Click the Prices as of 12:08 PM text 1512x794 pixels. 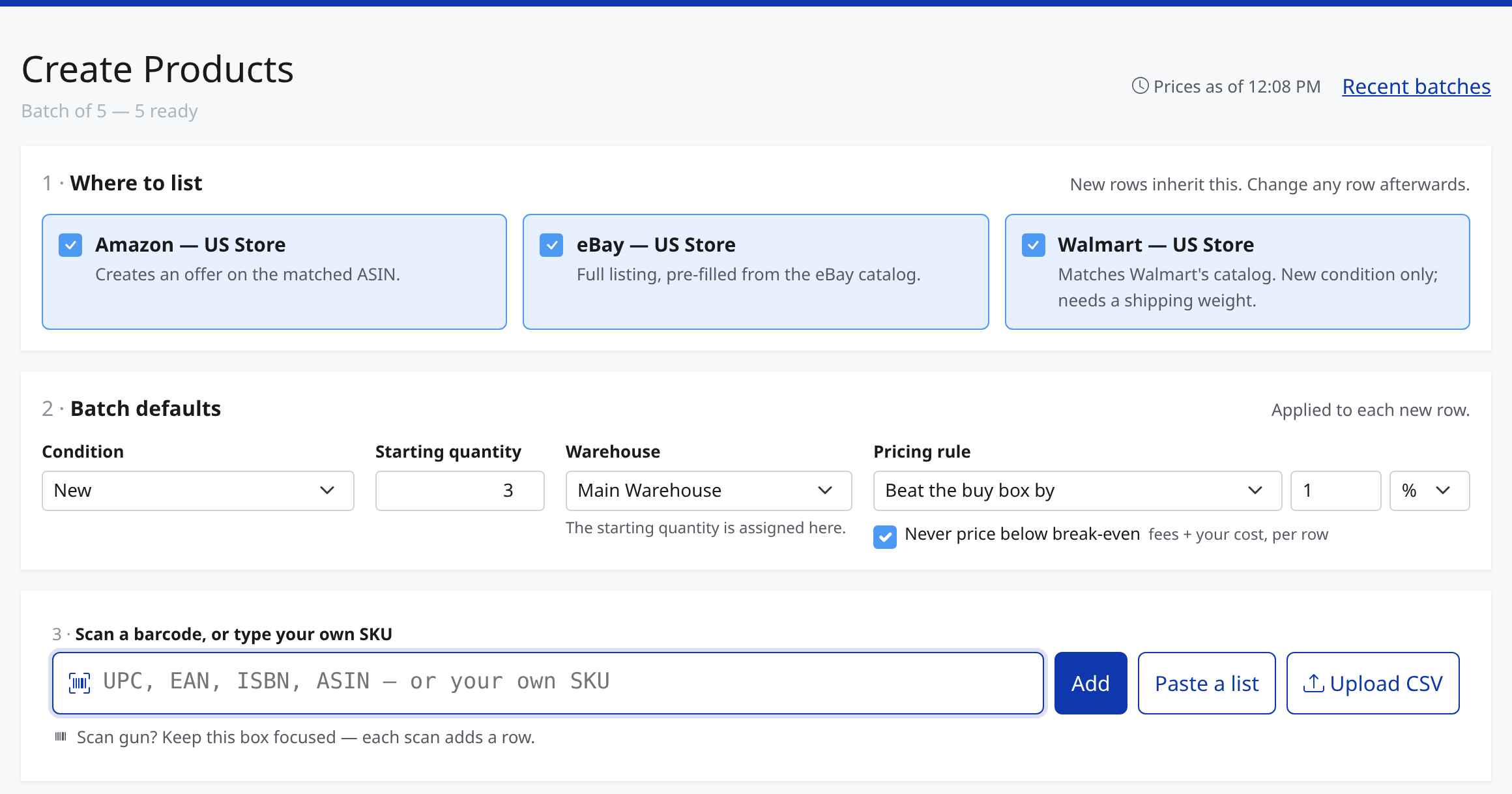pos(1237,87)
